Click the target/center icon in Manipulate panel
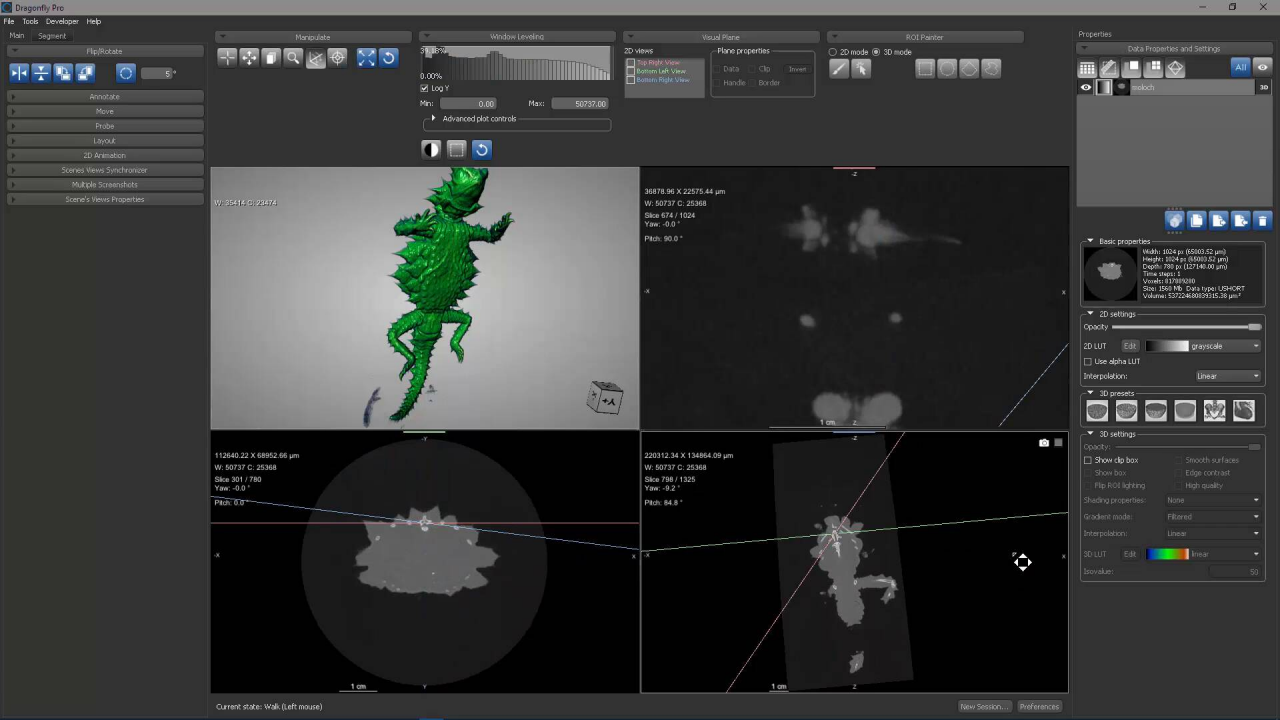 (338, 57)
